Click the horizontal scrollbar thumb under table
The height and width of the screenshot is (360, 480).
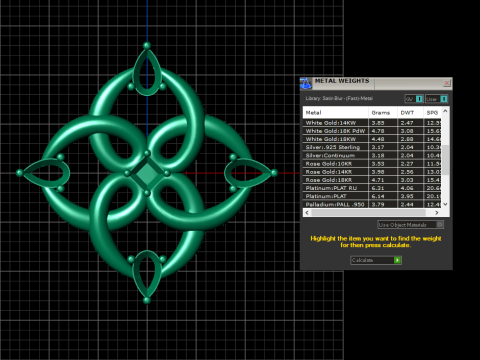pyautogui.click(x=368, y=213)
